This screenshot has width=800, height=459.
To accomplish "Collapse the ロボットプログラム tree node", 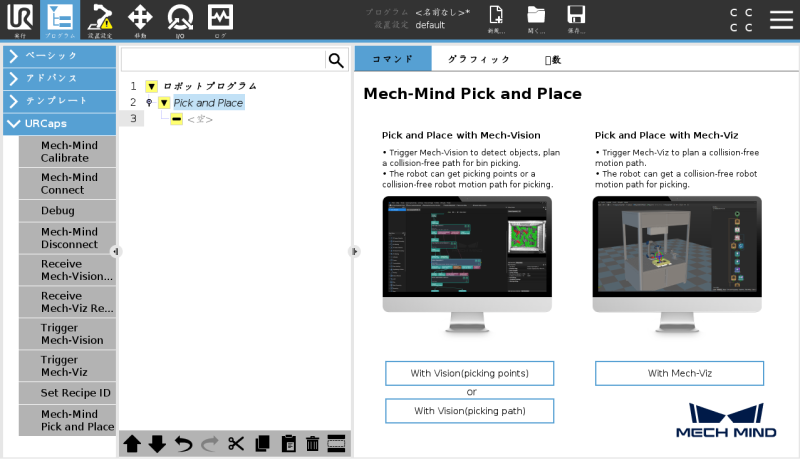I will (x=152, y=86).
